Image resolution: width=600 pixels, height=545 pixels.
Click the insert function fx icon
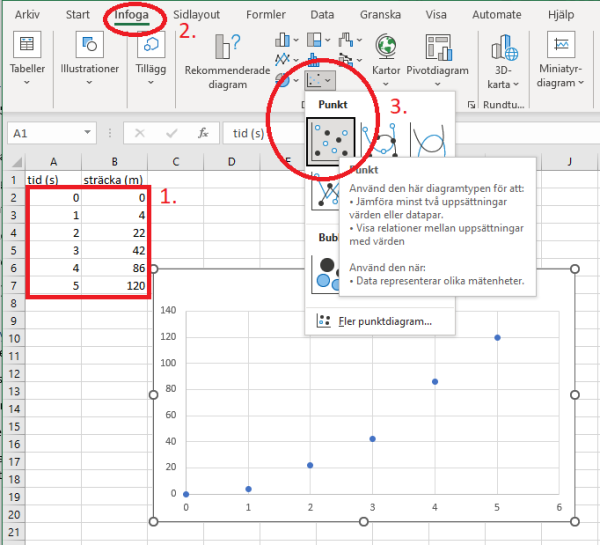(x=203, y=133)
